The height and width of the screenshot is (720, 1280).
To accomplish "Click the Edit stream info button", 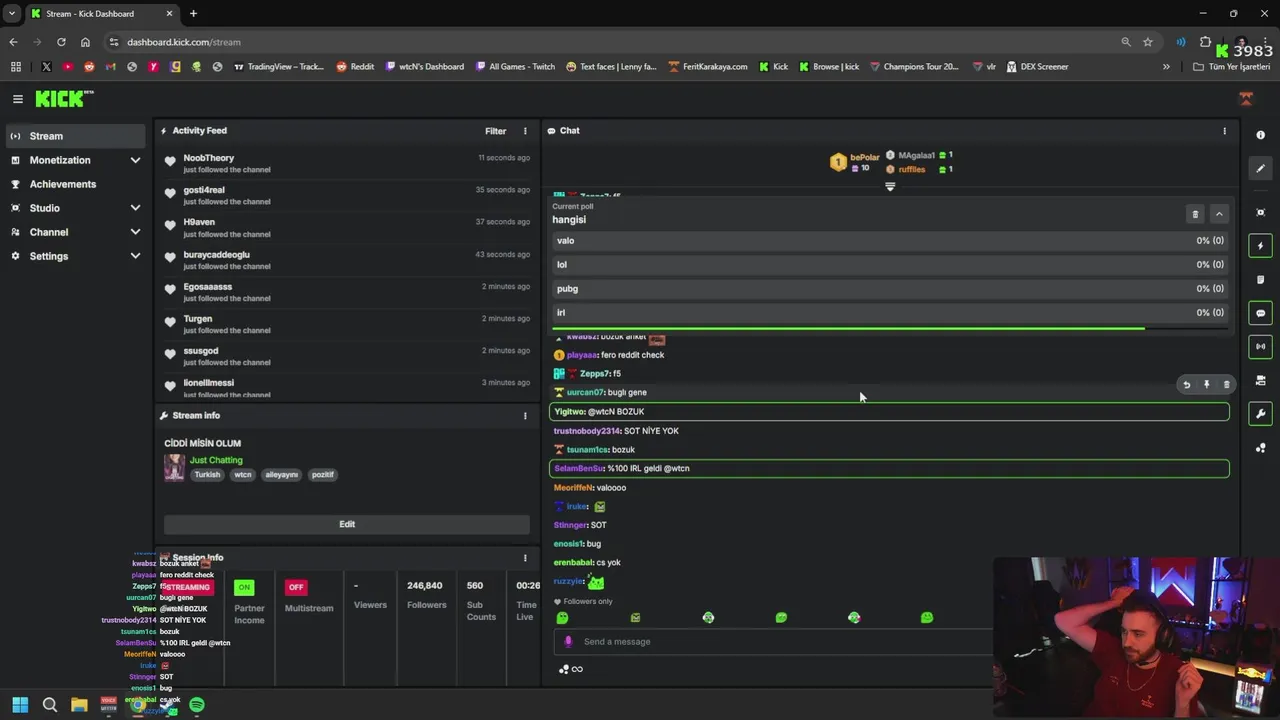I will coord(347,524).
